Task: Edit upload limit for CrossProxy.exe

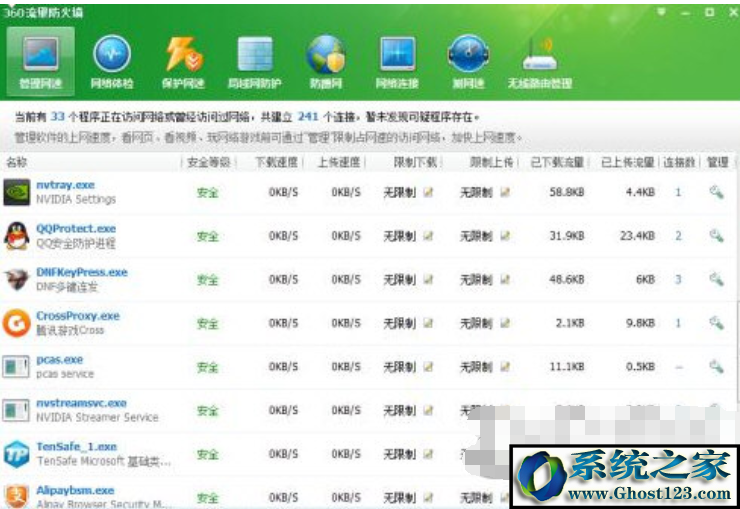Action: point(505,323)
